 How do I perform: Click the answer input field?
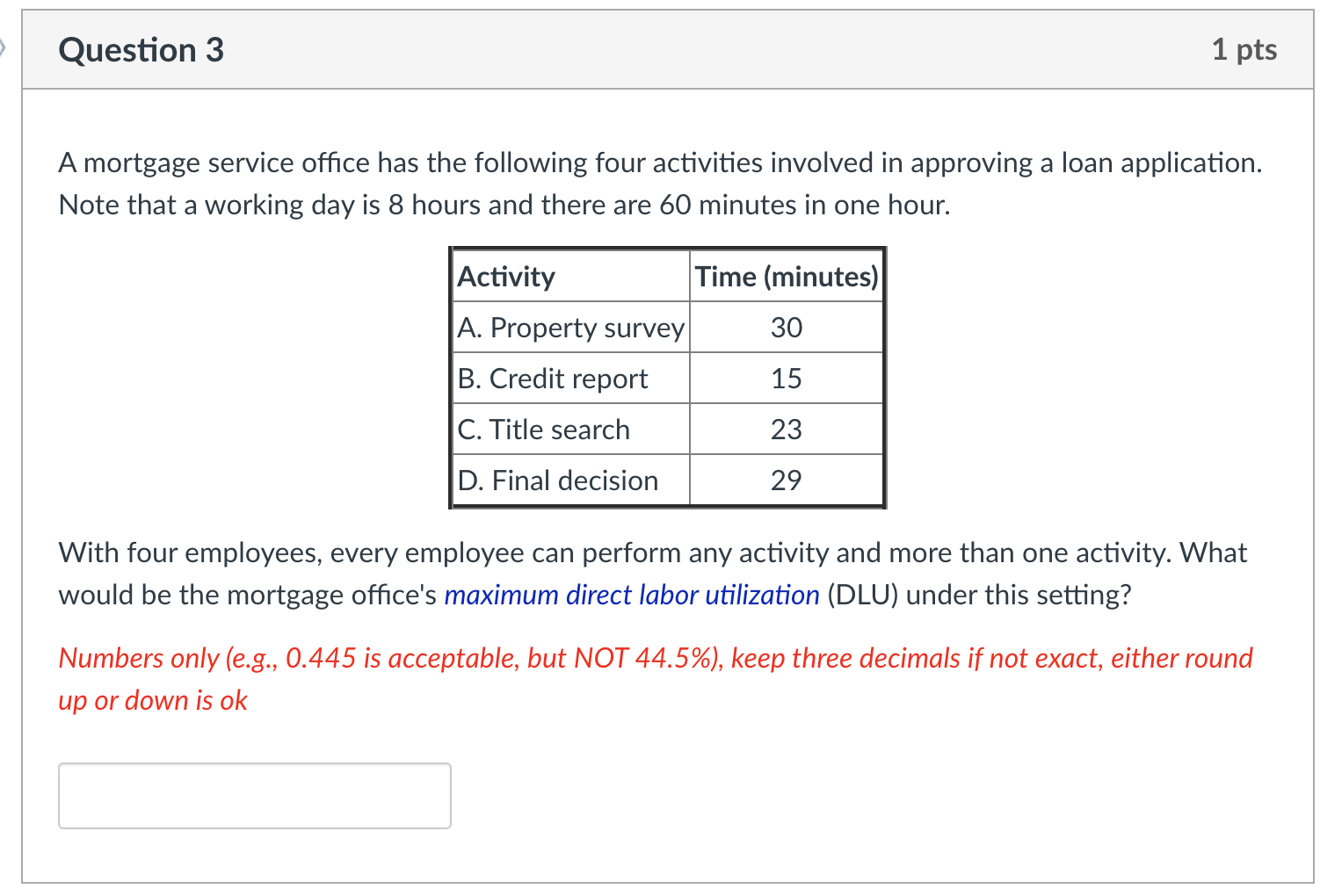254,795
